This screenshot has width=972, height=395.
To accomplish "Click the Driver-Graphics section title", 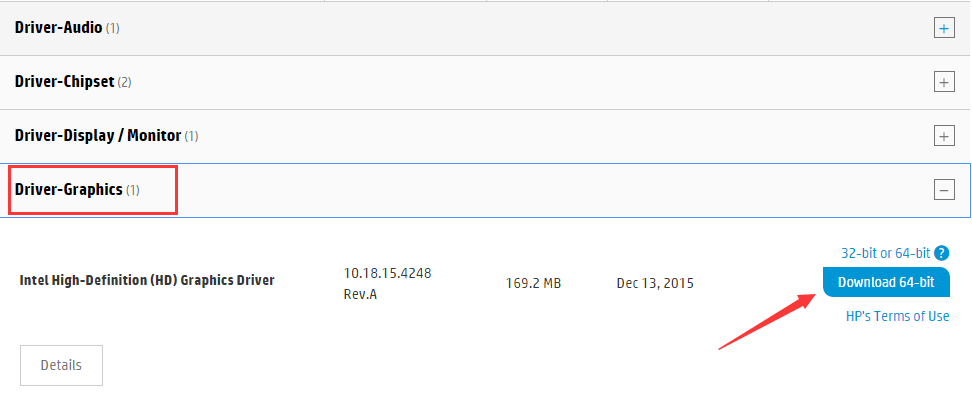I will pyautogui.click(x=69, y=190).
